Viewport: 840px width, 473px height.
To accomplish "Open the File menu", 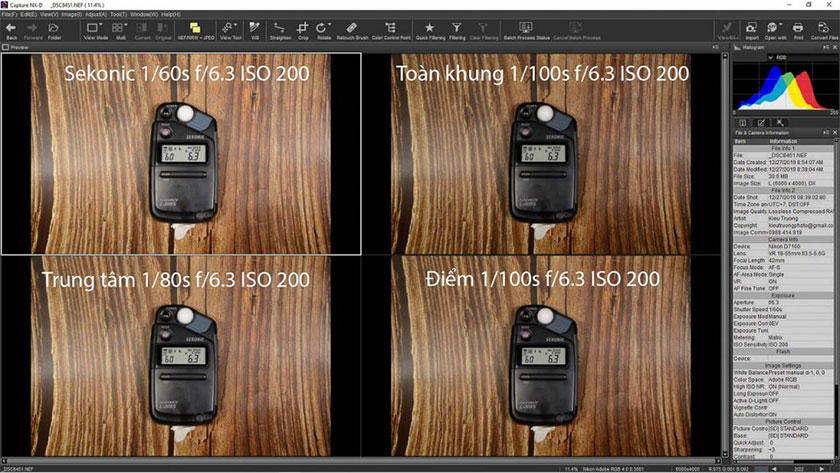I will (x=9, y=14).
